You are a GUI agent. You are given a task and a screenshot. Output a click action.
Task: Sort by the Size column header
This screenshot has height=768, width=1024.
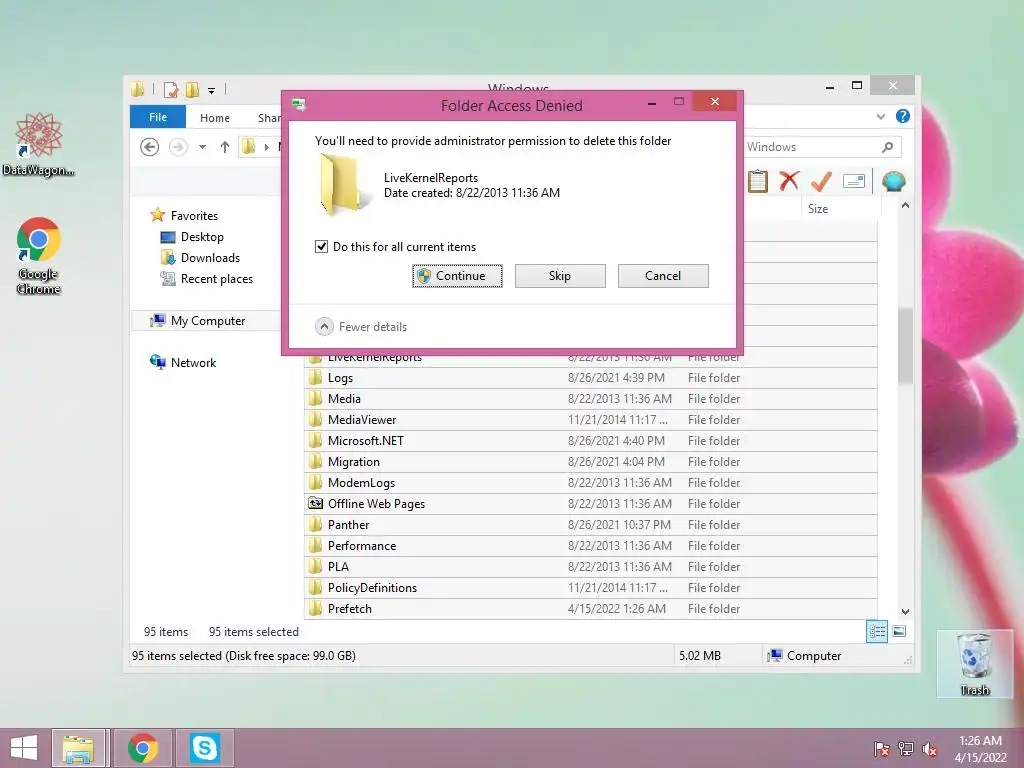[818, 209]
